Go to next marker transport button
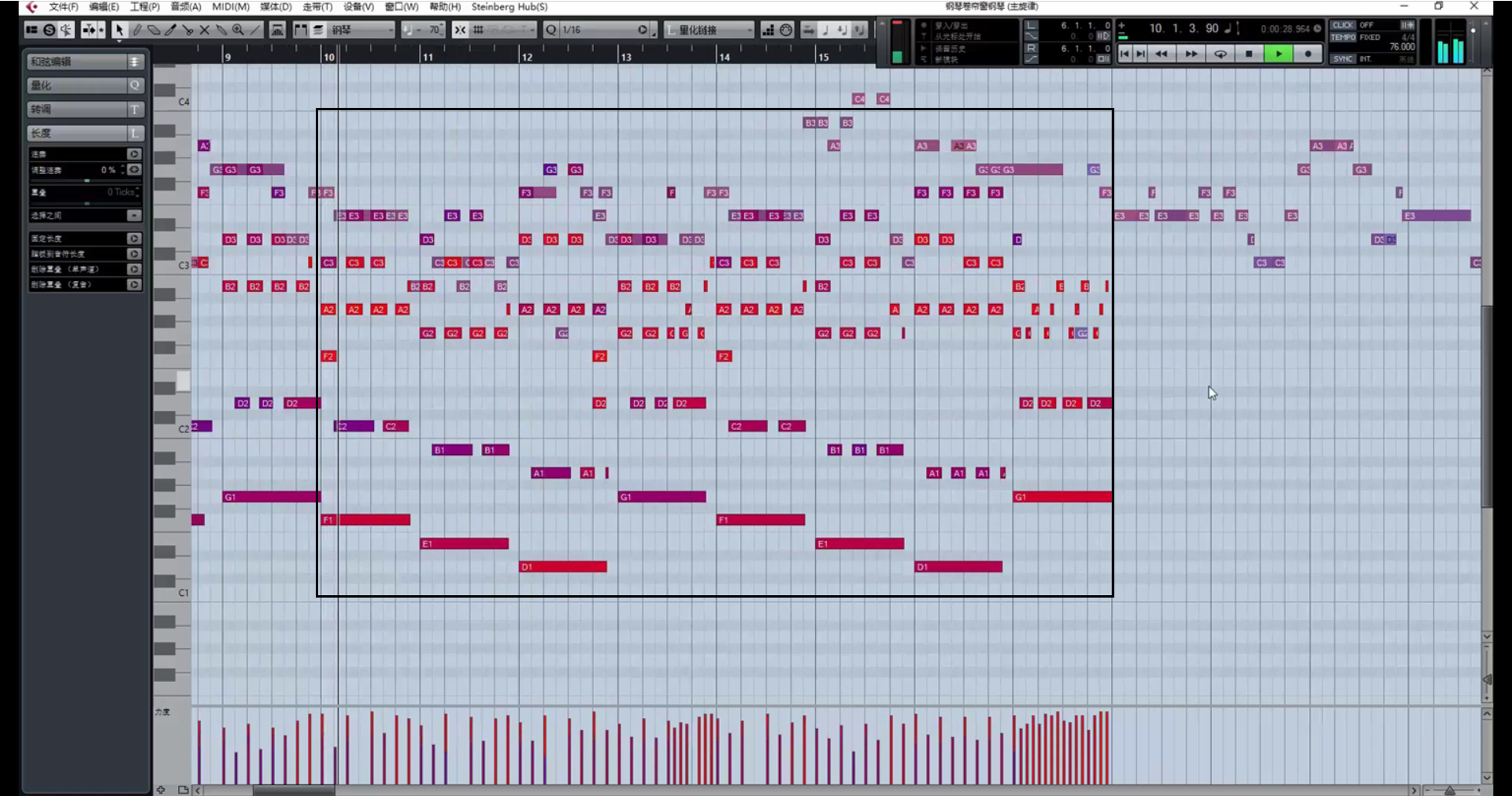This screenshot has height=796, width=1512. [1140, 54]
